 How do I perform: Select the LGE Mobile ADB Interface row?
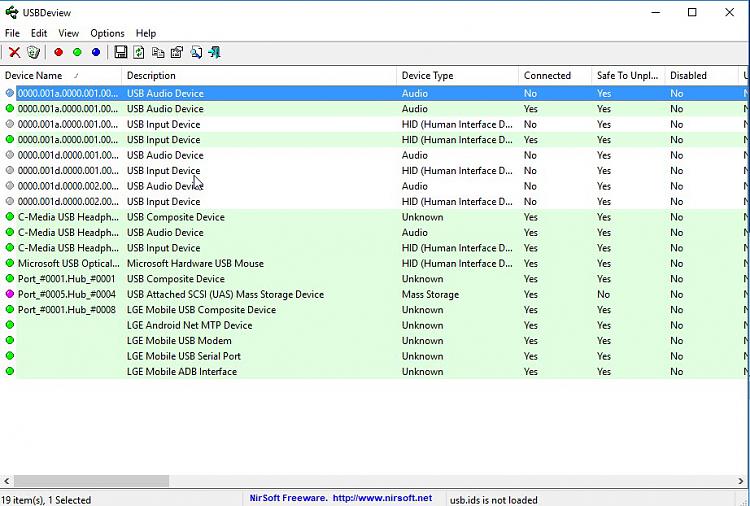(373, 371)
